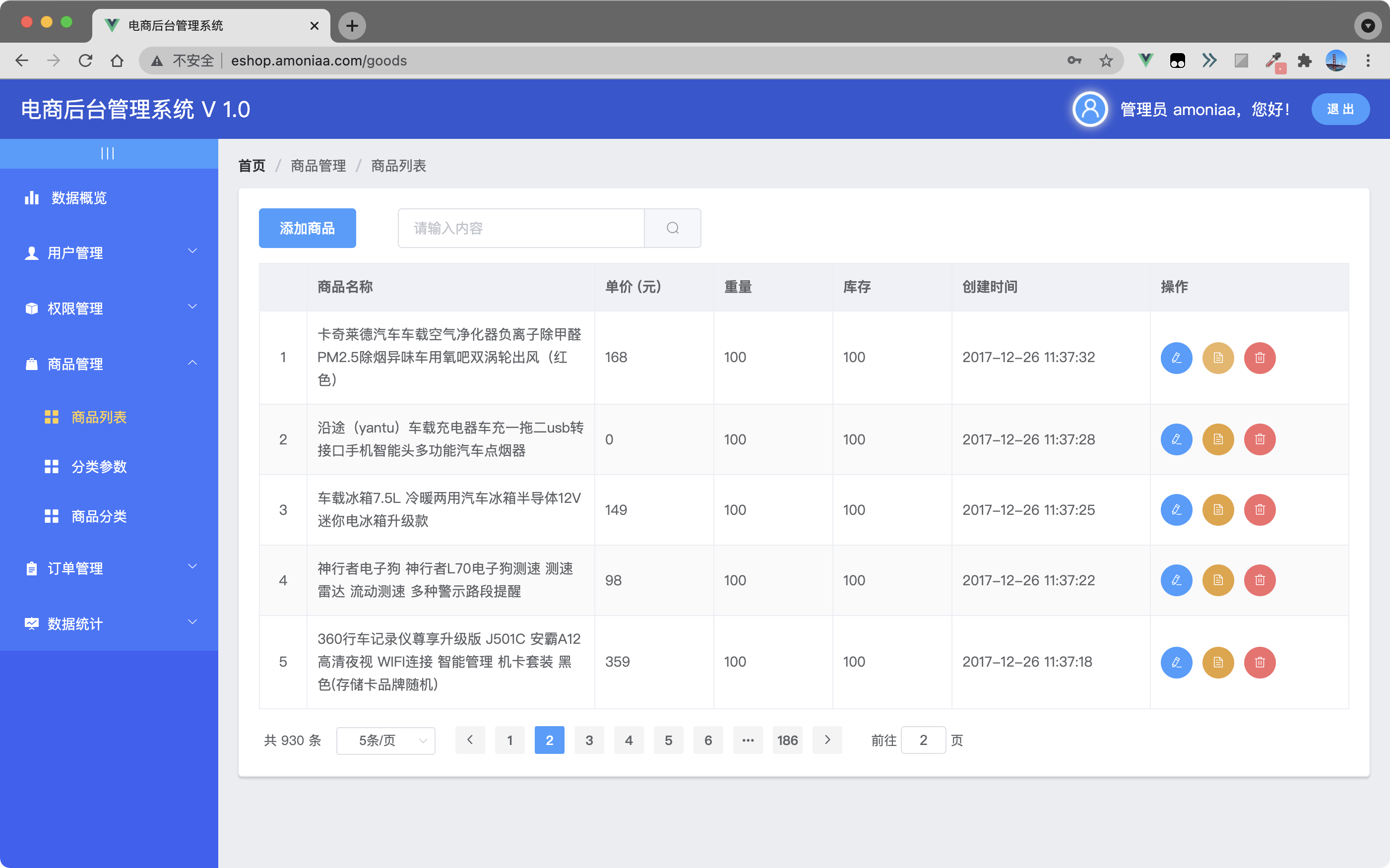Screen dimensions: 1390x868
Task: Click the admin user avatar icon
Action: 1089,109
